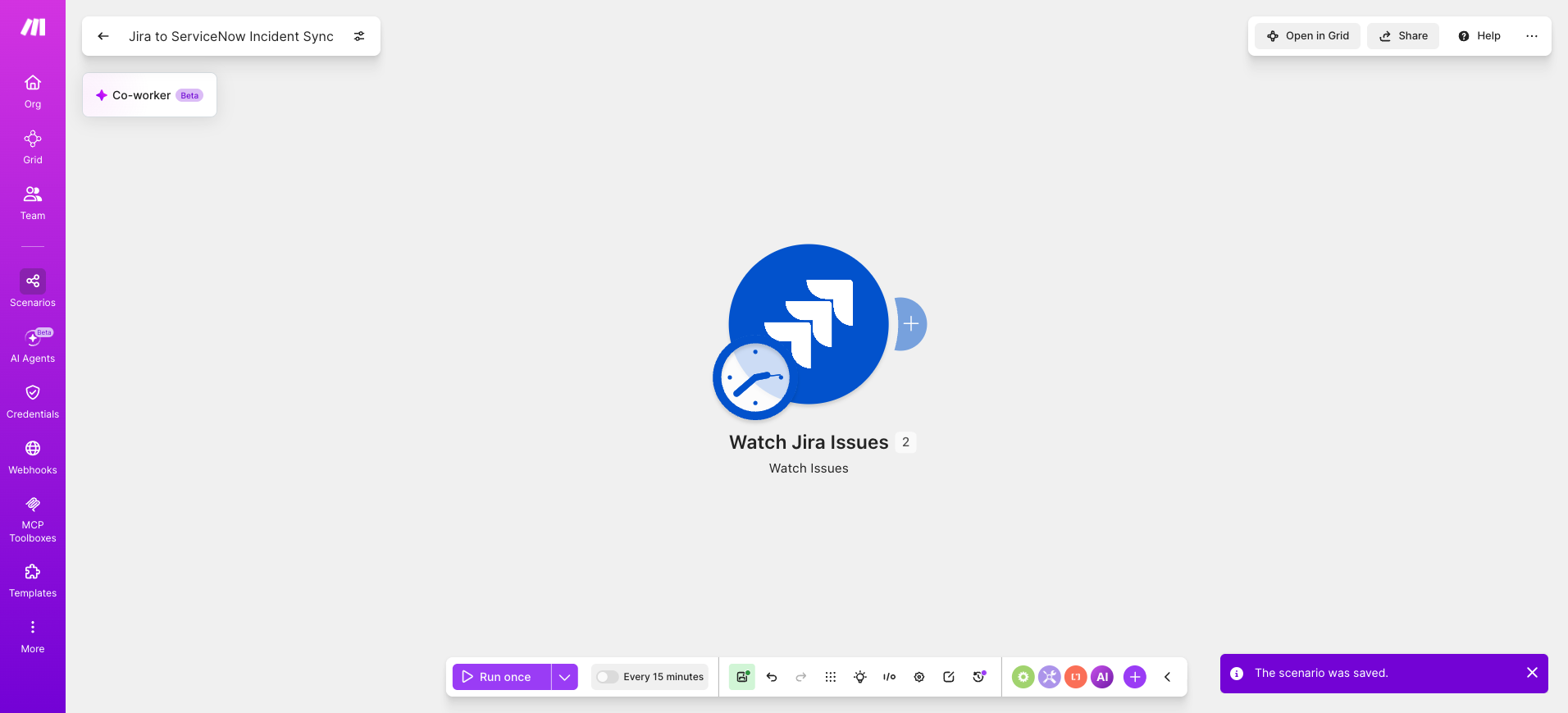Collapse the toolbar with left chevron
The image size is (1568, 713).
(x=1167, y=677)
